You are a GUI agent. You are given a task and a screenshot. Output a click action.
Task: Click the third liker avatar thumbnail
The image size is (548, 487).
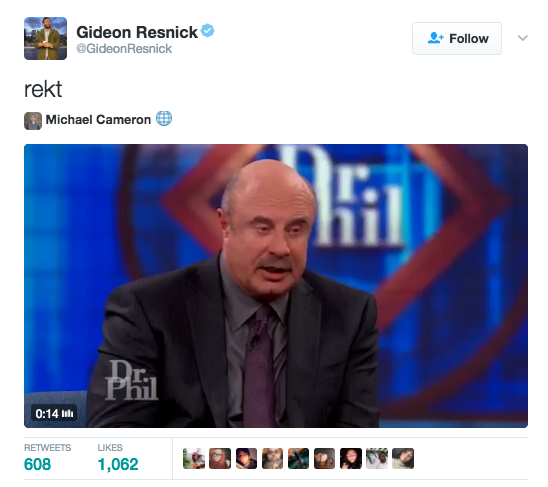(246, 458)
